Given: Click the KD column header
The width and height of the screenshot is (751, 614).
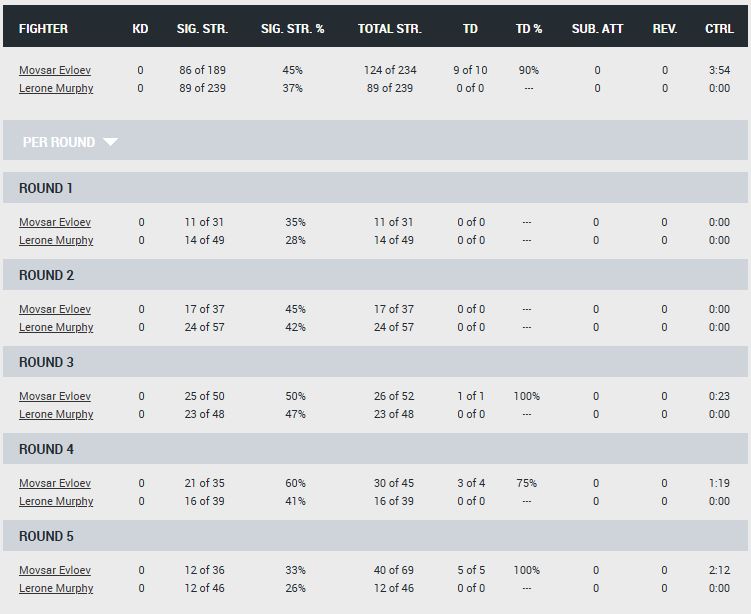Looking at the screenshot, I should click(x=140, y=29).
